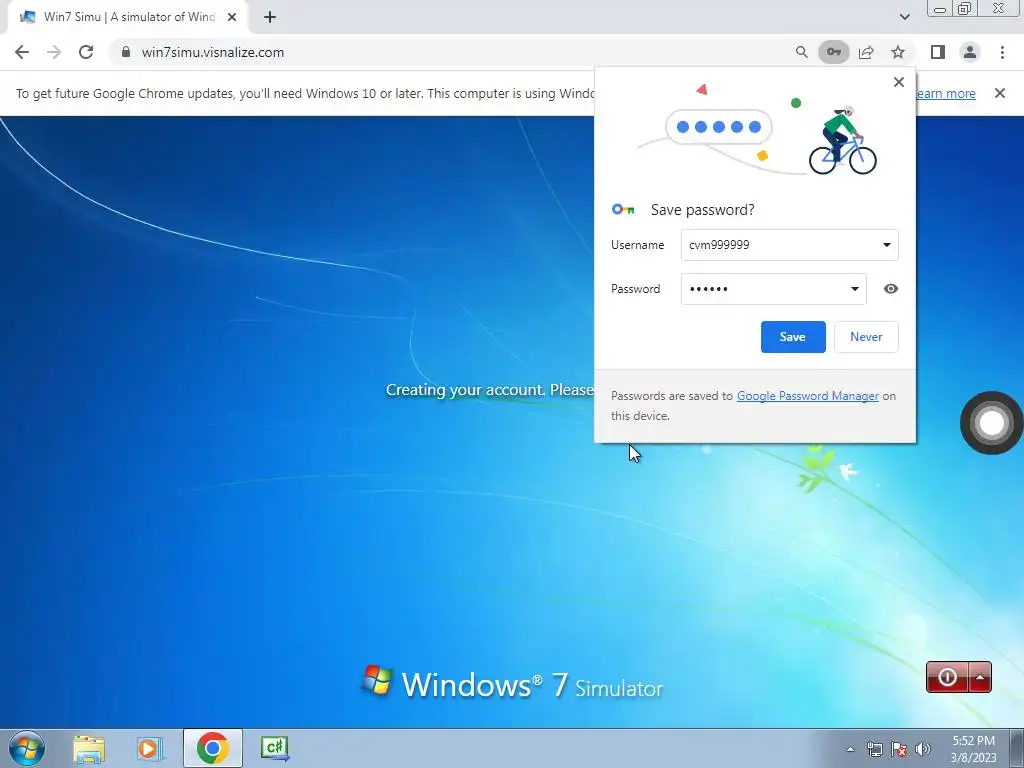Click the password key icon
The height and width of the screenshot is (768, 1024).
(833, 52)
